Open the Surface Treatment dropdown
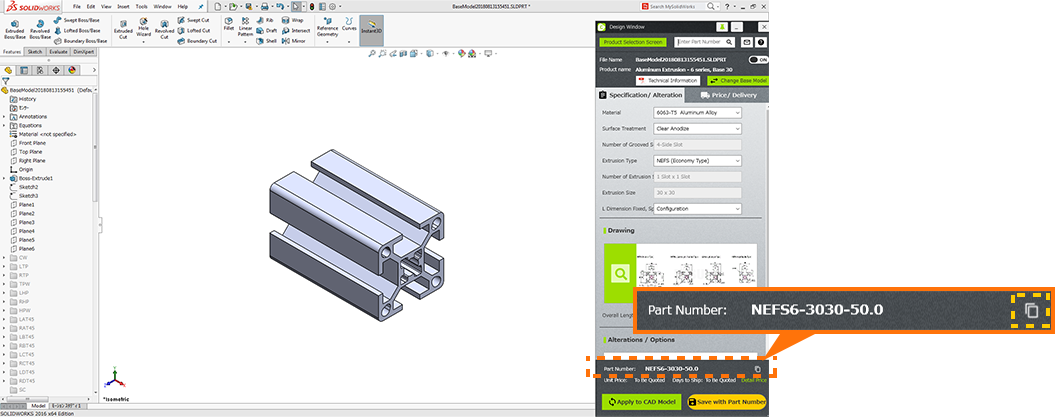This screenshot has width=1055, height=417. tap(697, 128)
